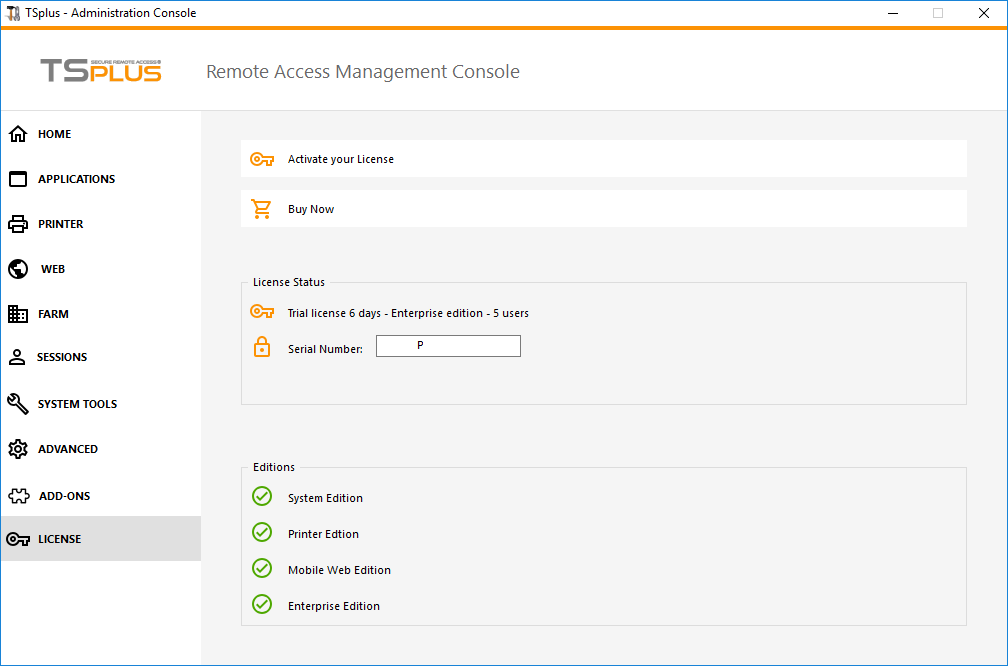Select the Web globe icon
The image size is (1008, 666).
17,268
